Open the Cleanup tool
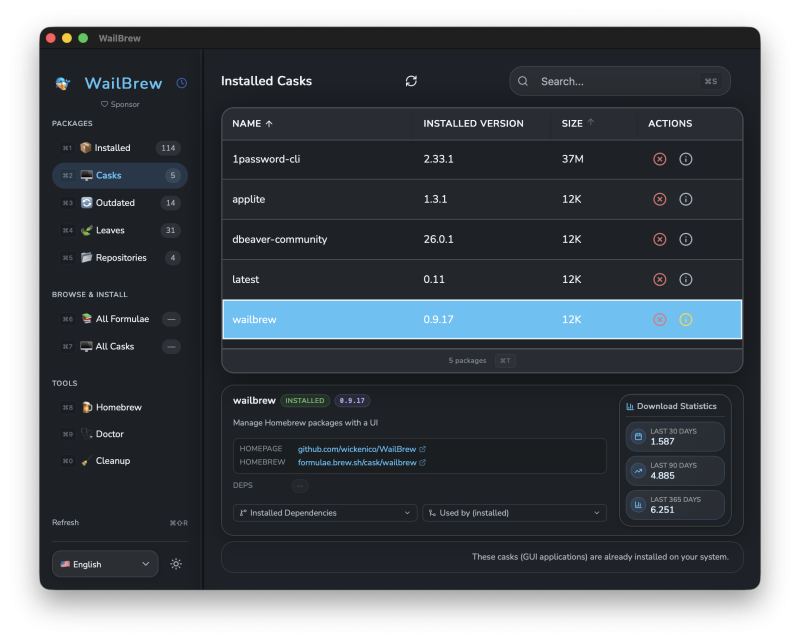This screenshot has height=642, width=800. pos(120,461)
